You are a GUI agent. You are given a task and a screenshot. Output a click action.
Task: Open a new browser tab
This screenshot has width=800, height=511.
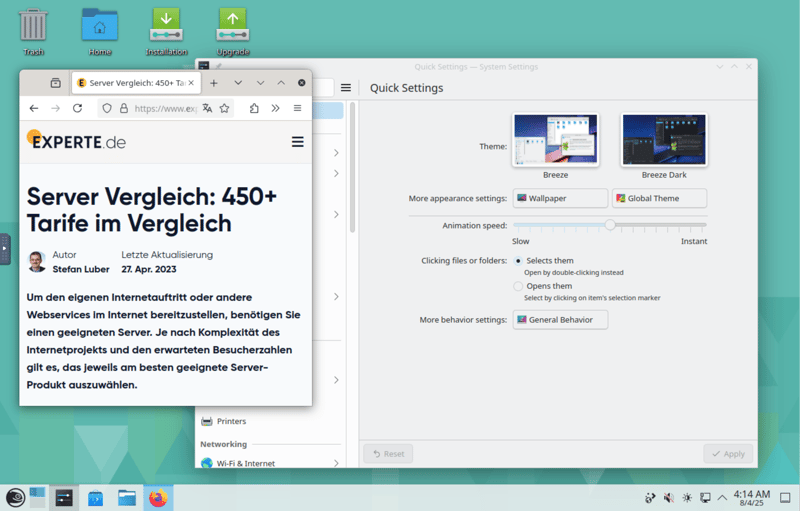(x=214, y=83)
